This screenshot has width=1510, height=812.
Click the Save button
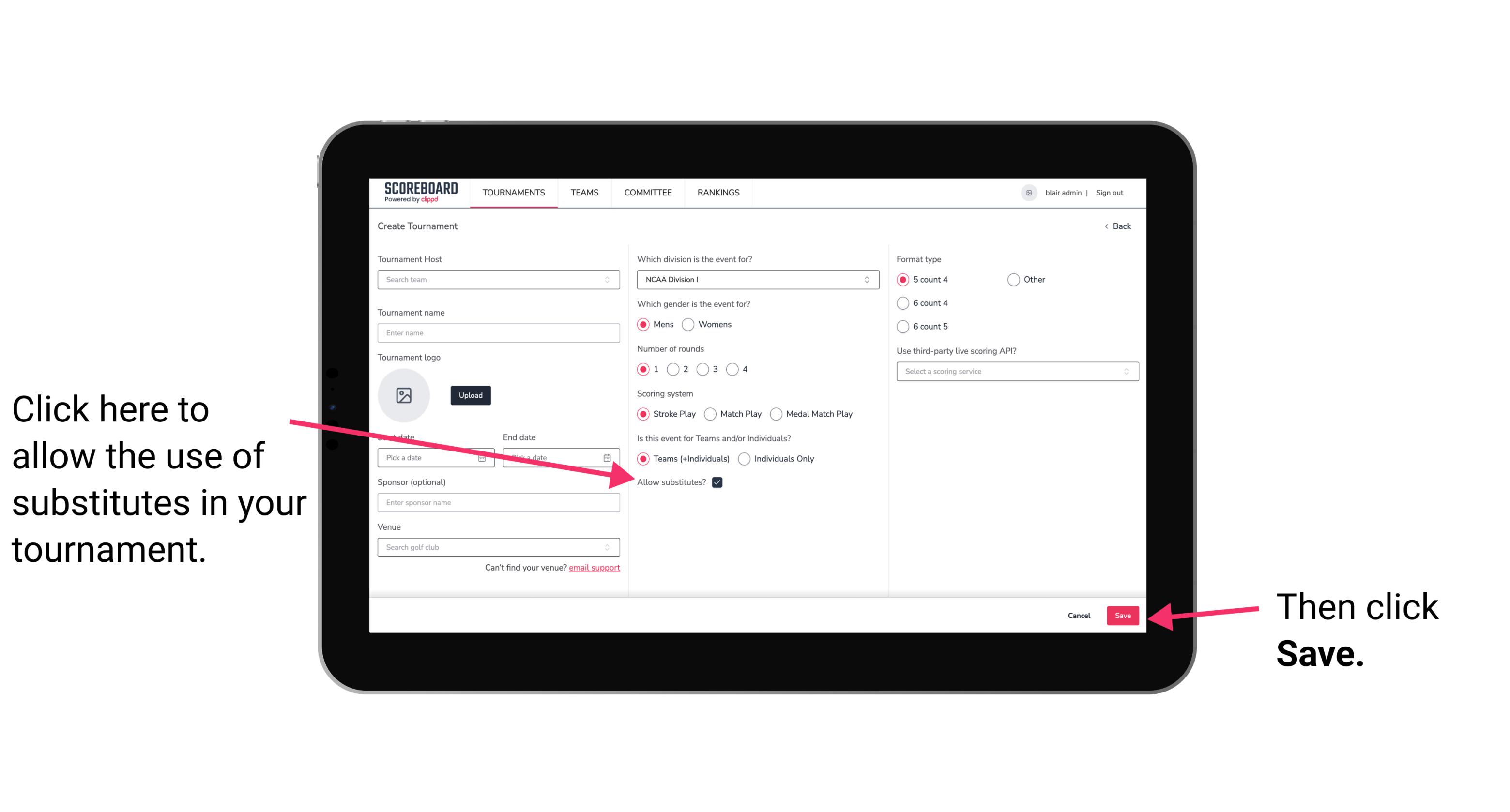click(1122, 614)
